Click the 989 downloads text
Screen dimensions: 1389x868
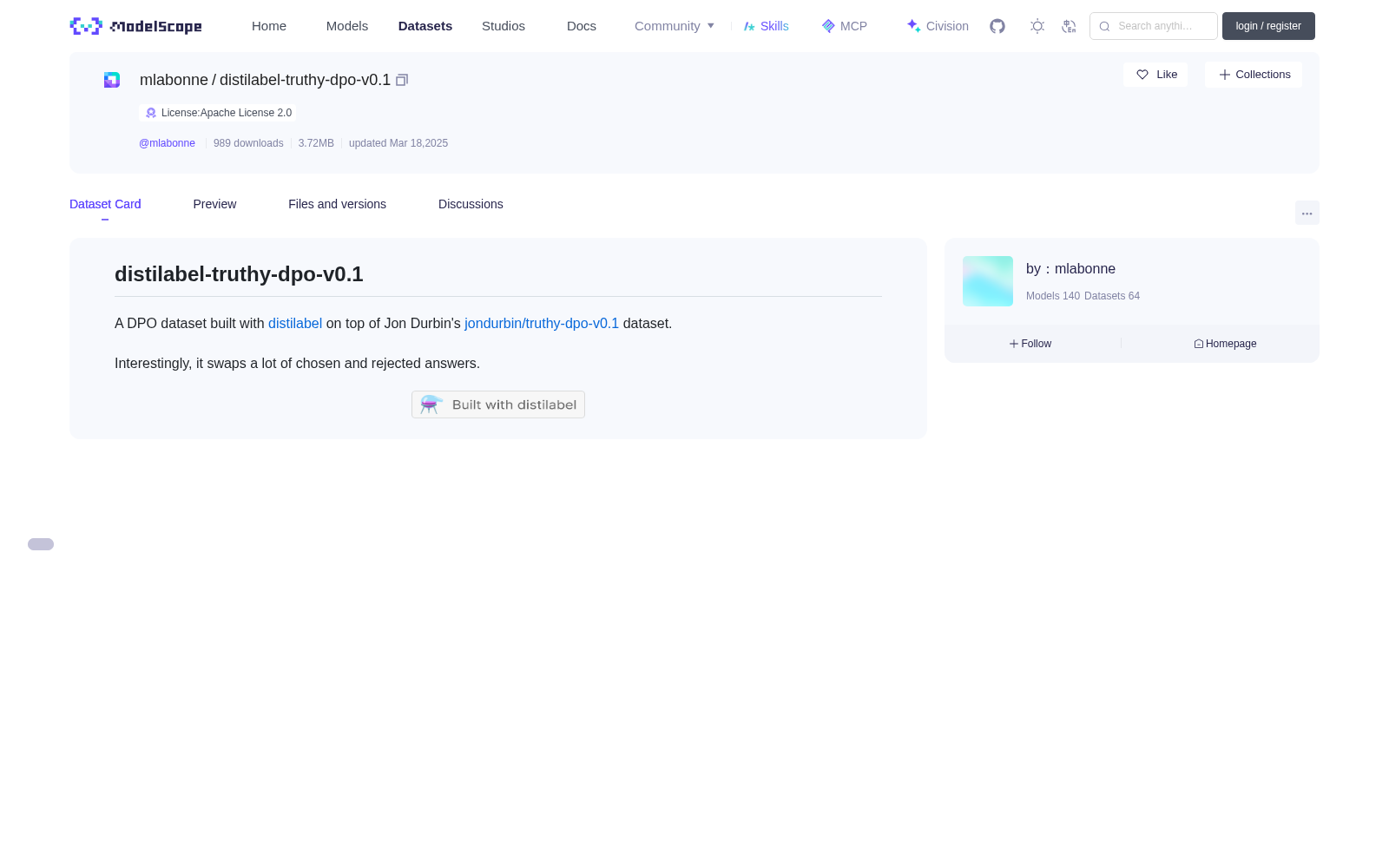pos(248,143)
